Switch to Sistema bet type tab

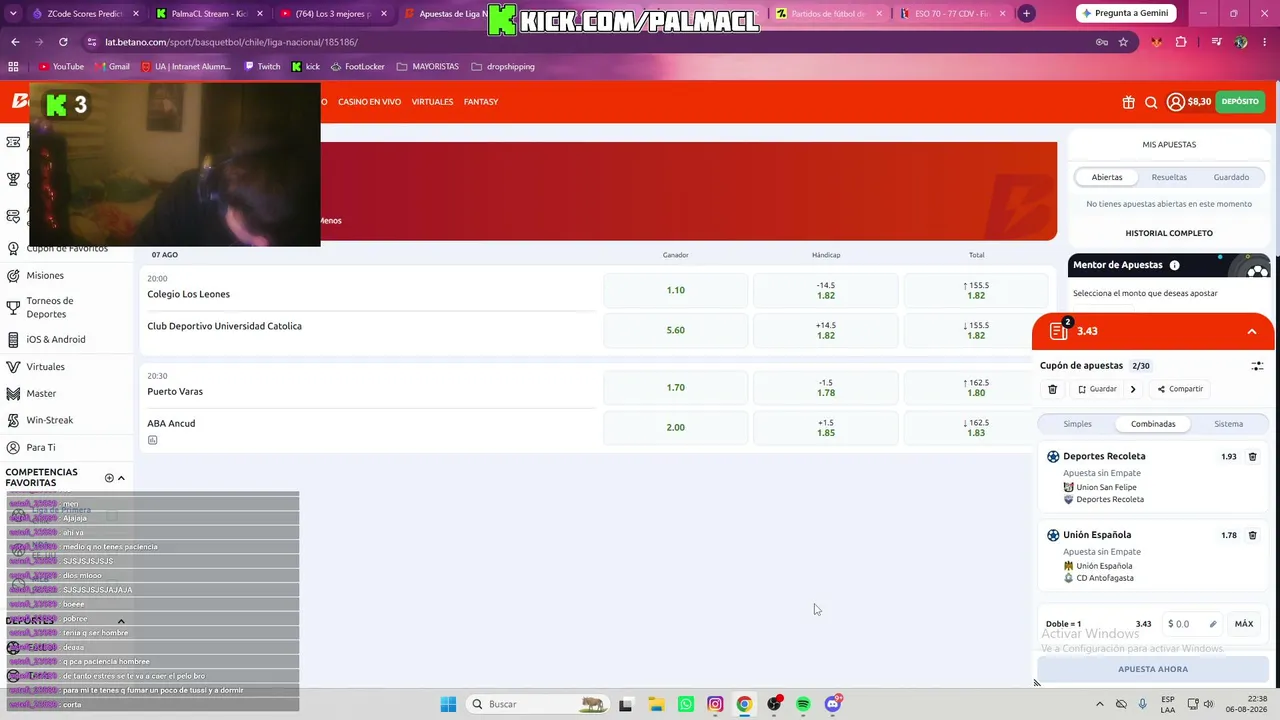1228,424
